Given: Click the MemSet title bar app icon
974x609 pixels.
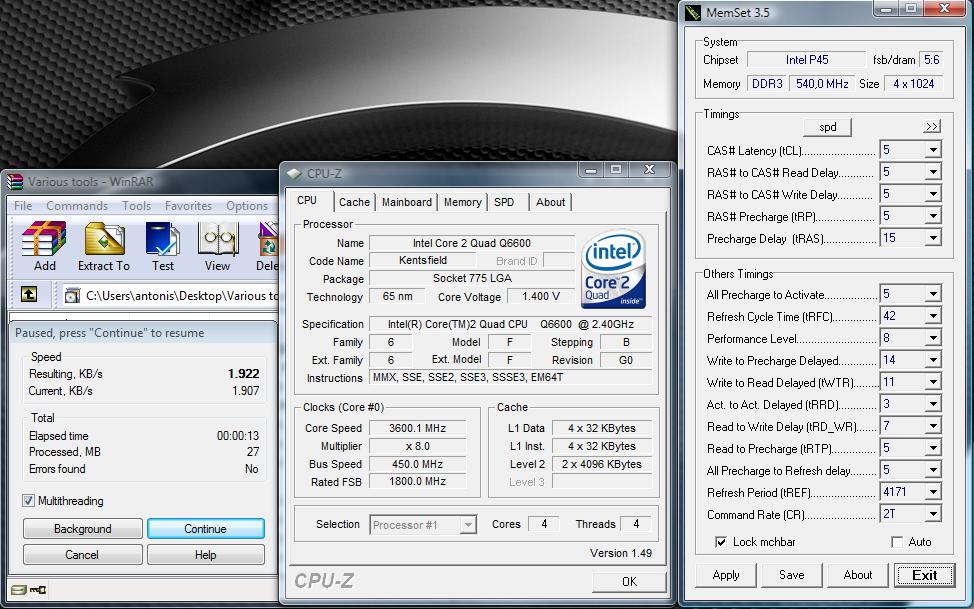Looking at the screenshot, I should tap(693, 12).
